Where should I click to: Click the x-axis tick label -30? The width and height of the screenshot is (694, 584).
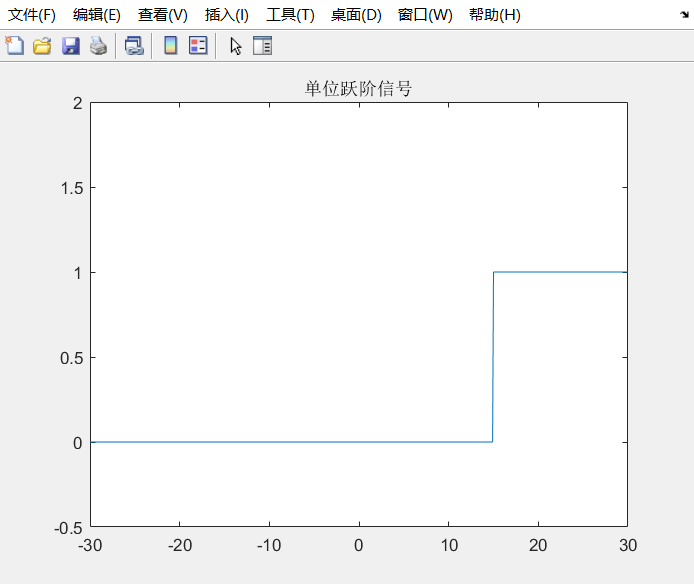[x=90, y=545]
